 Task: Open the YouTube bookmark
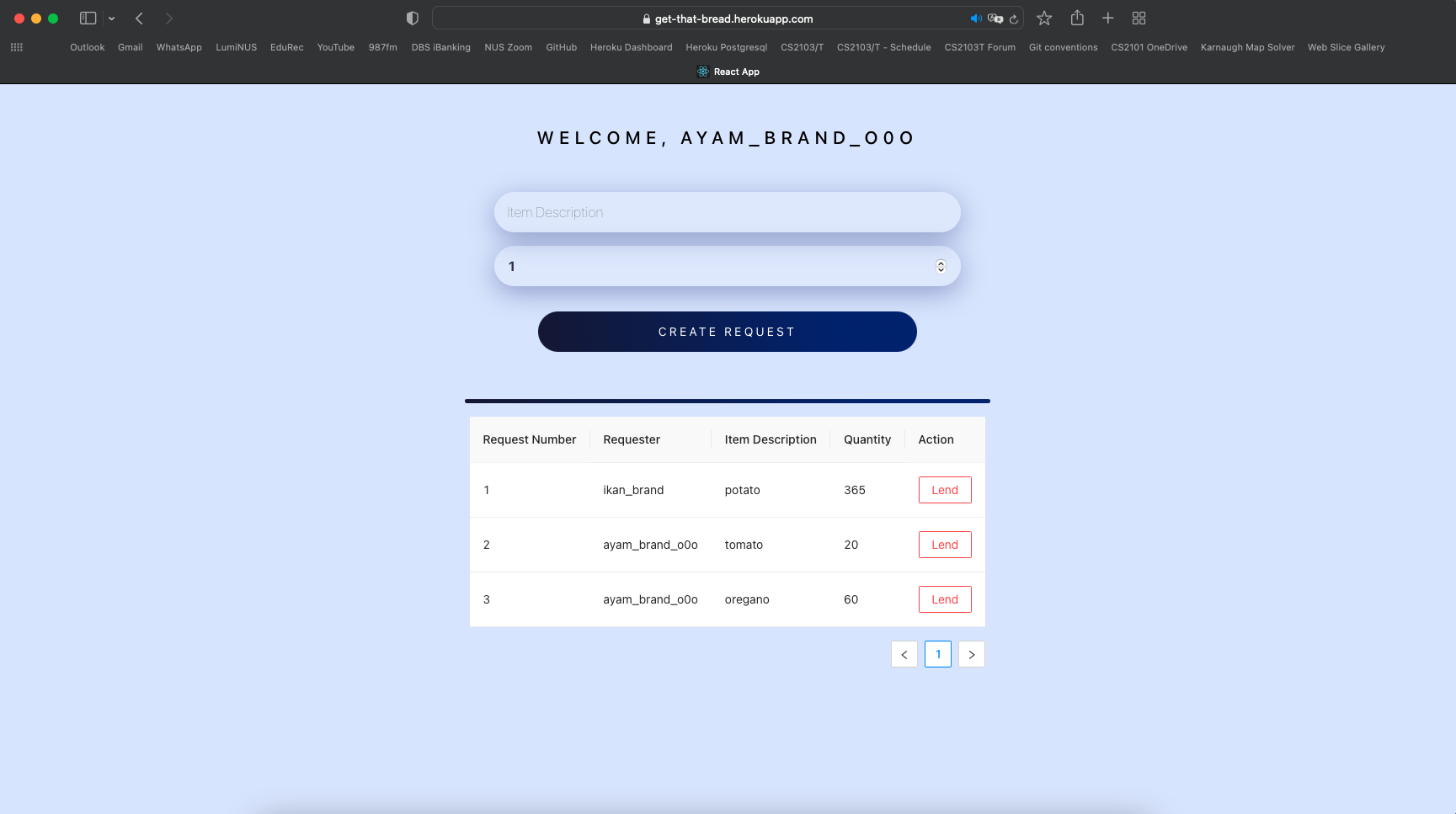336,47
